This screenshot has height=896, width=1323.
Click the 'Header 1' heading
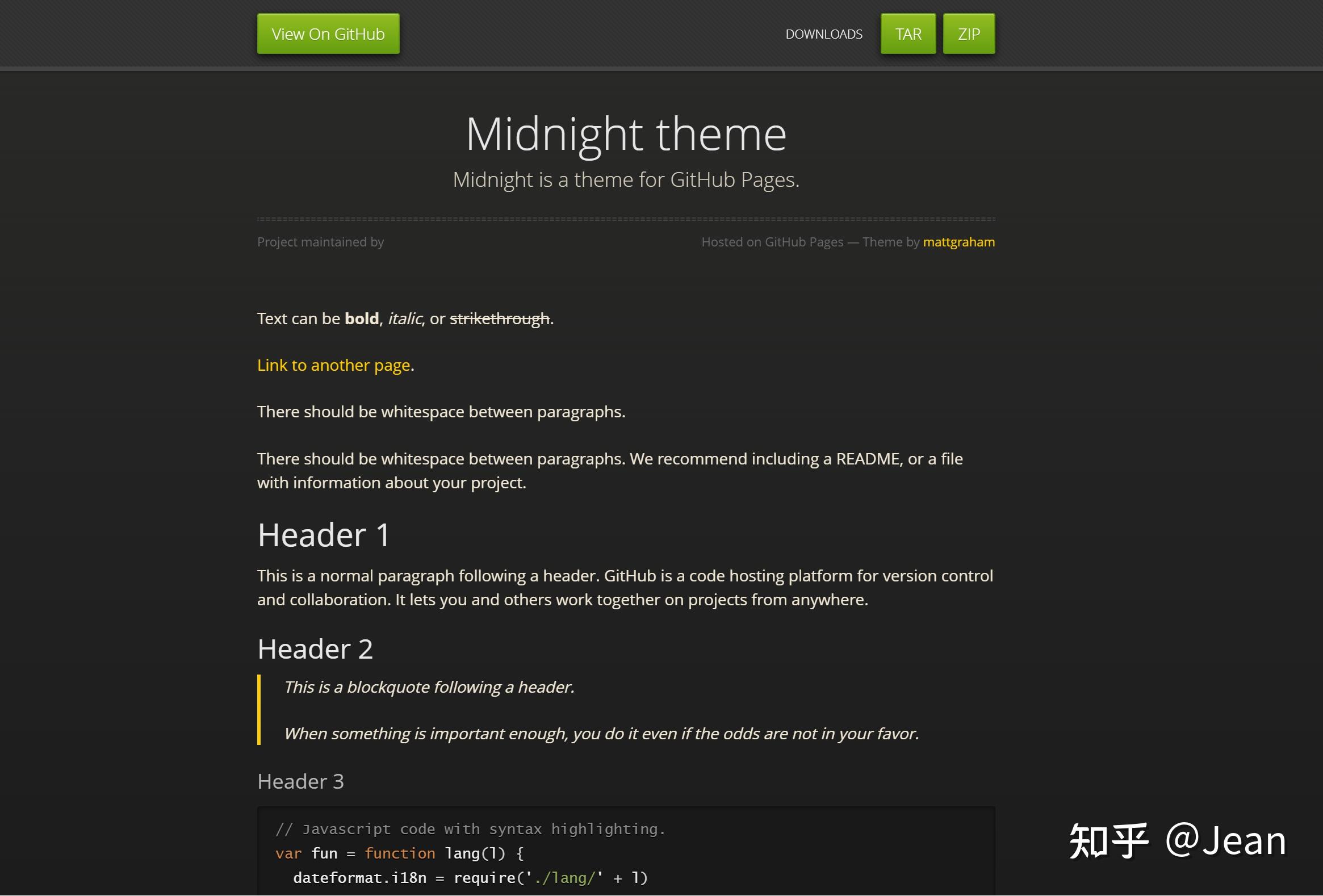323,535
